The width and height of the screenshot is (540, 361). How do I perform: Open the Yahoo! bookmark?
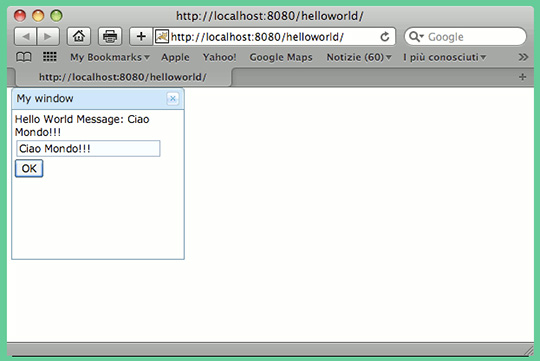point(219,57)
